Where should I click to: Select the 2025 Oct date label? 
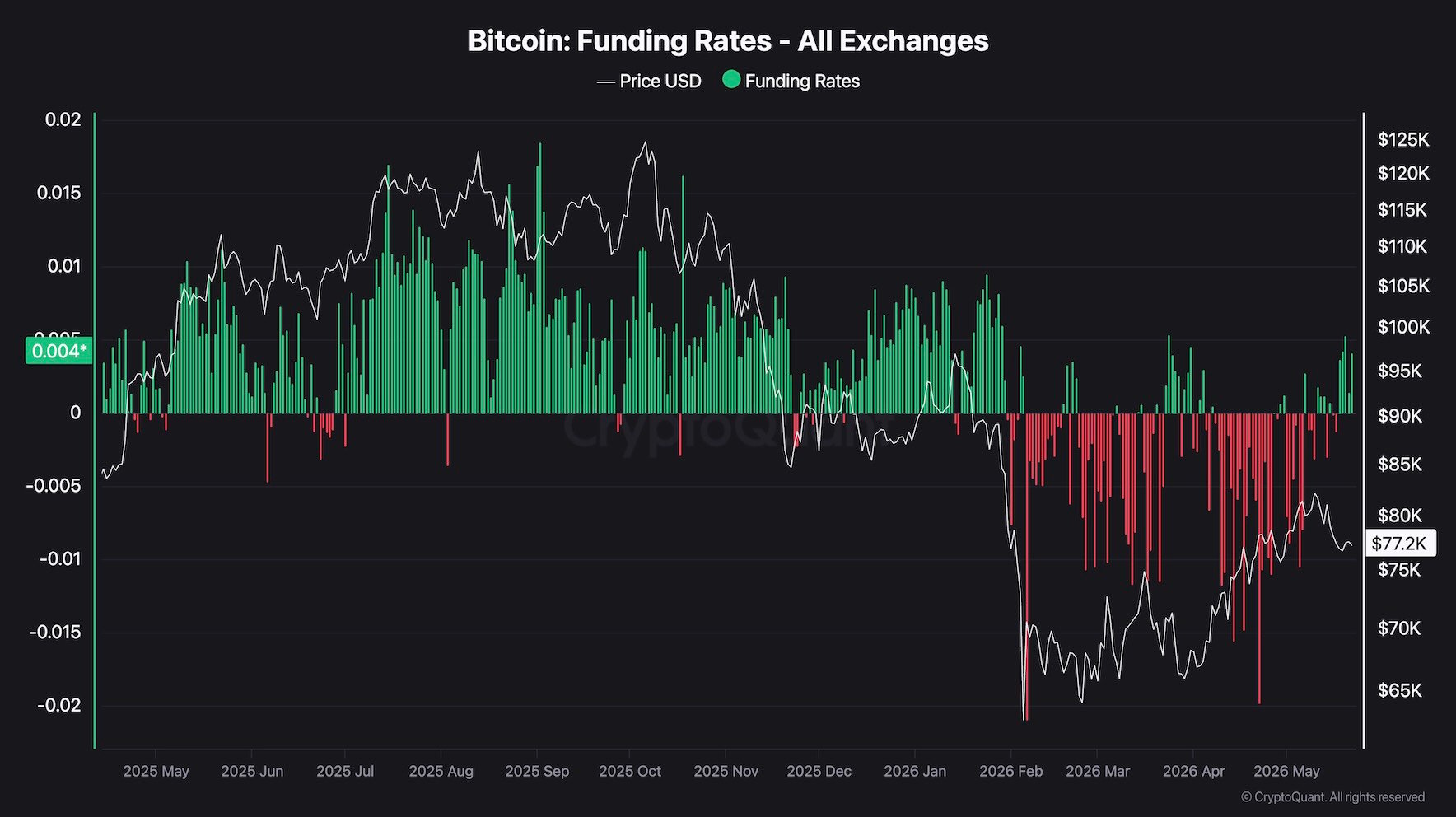(x=630, y=771)
